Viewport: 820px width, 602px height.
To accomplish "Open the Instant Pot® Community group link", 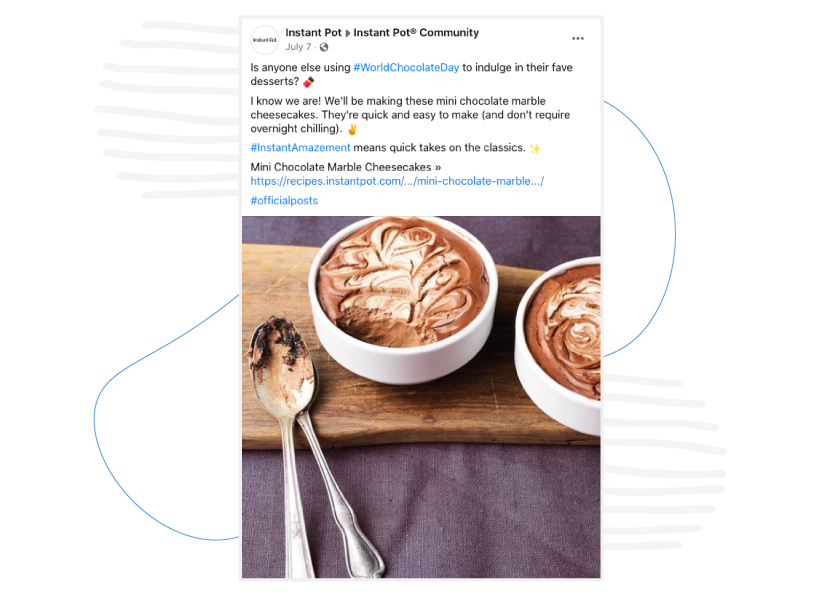I will coord(416,32).
